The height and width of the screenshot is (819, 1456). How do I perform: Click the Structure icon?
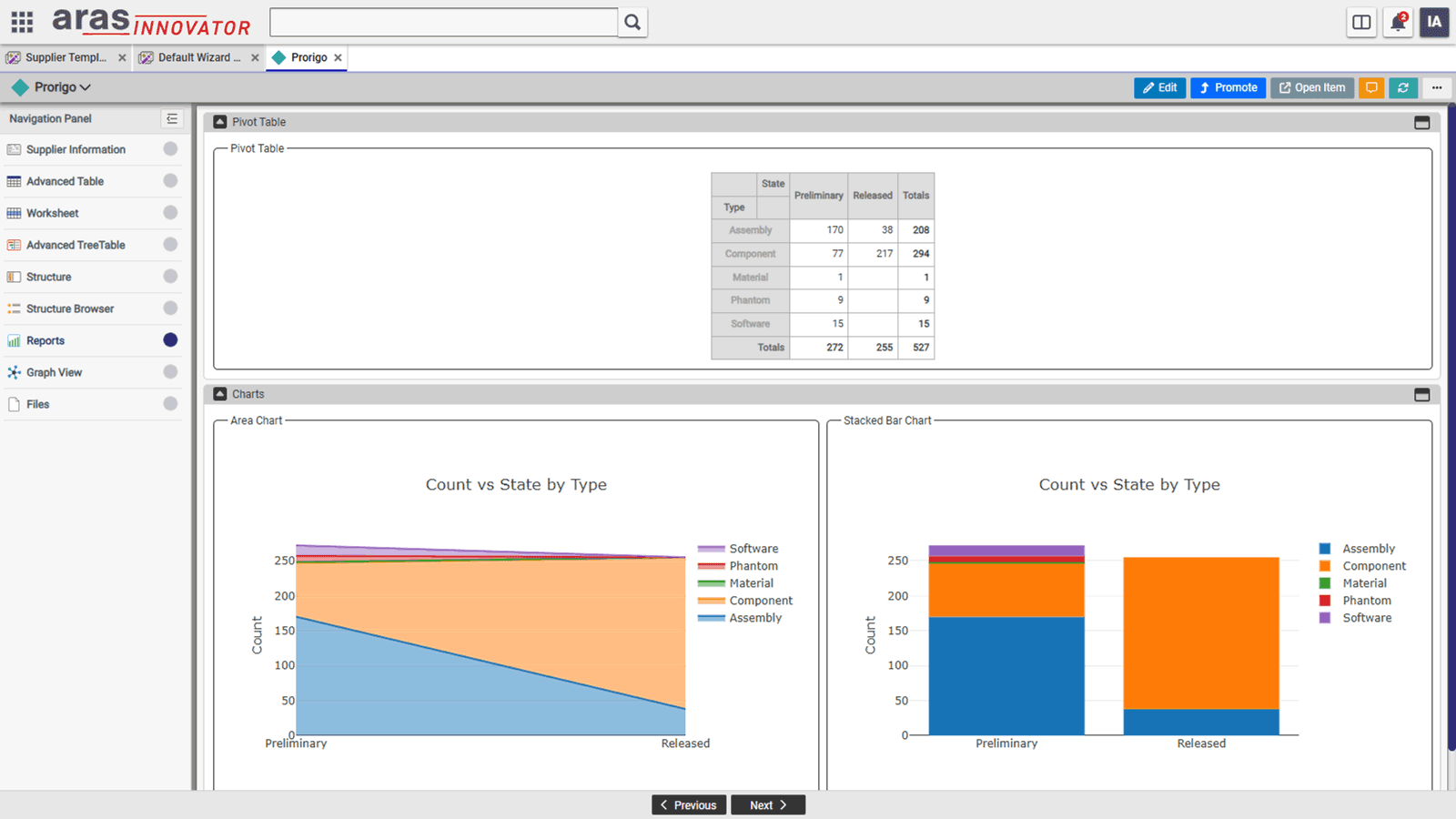14,277
